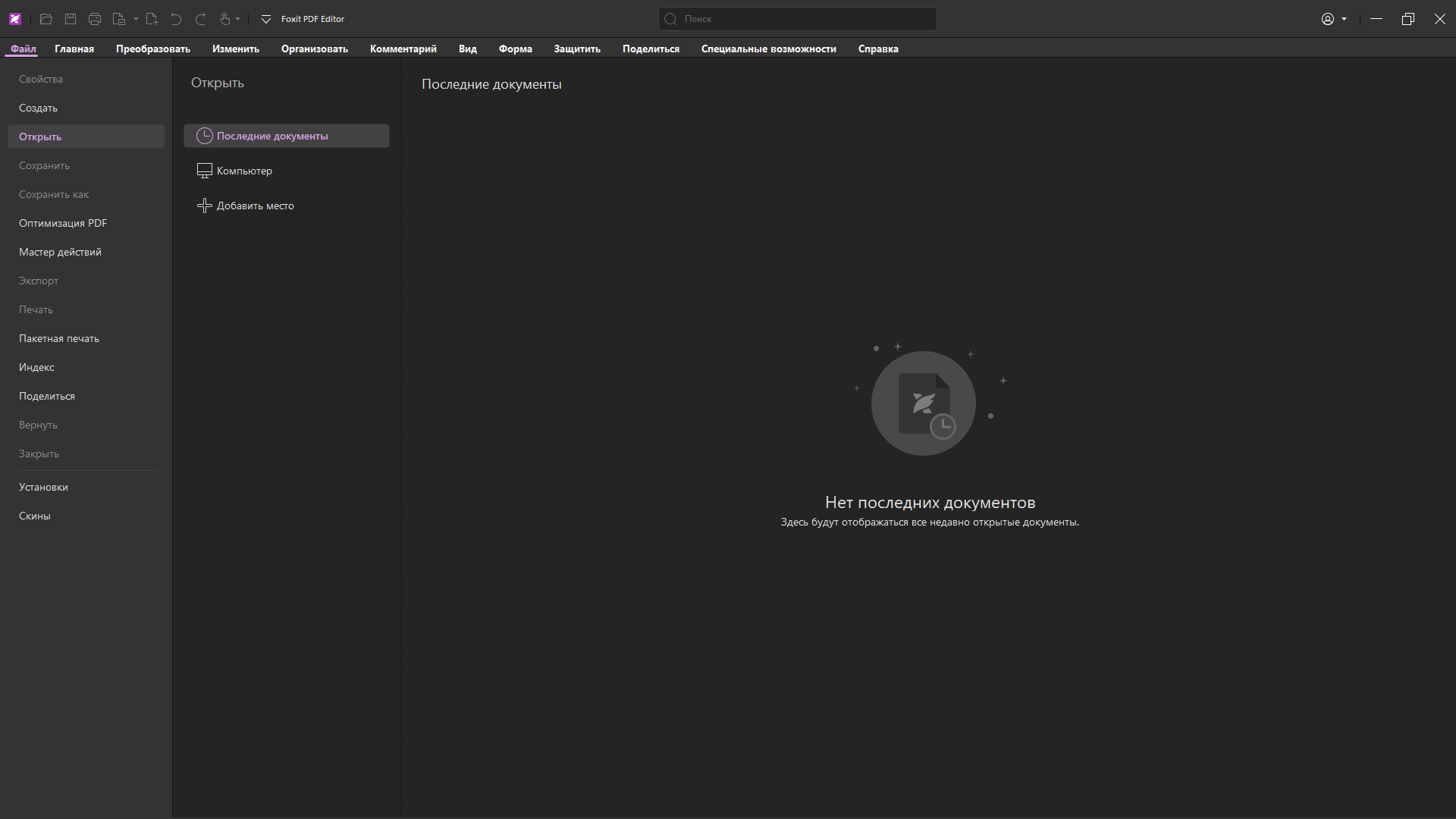Screen dimensions: 1456x819
Task: Click the new blank page icon with plus
Action: tap(152, 19)
